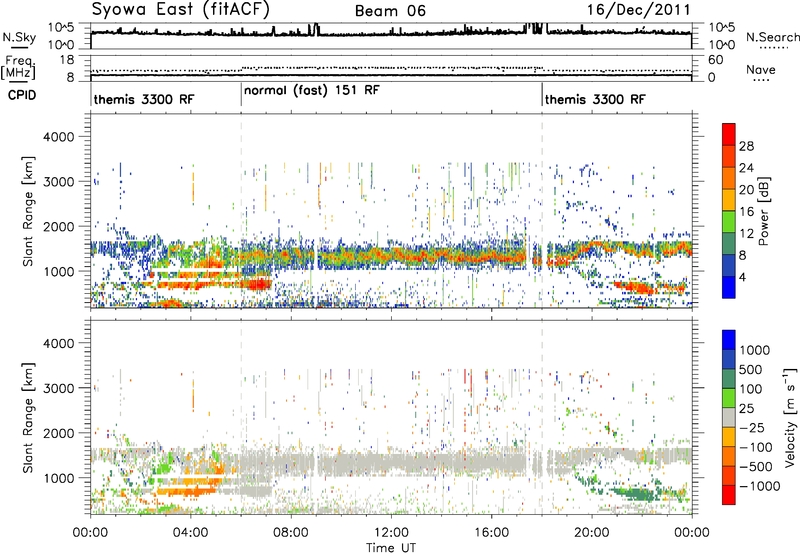
Task: Click the 'Time UT' axis title
Action: coord(391,547)
